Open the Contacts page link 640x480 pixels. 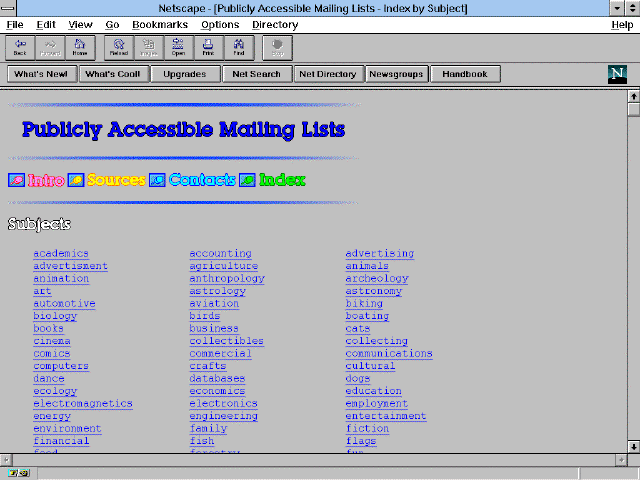click(202, 180)
